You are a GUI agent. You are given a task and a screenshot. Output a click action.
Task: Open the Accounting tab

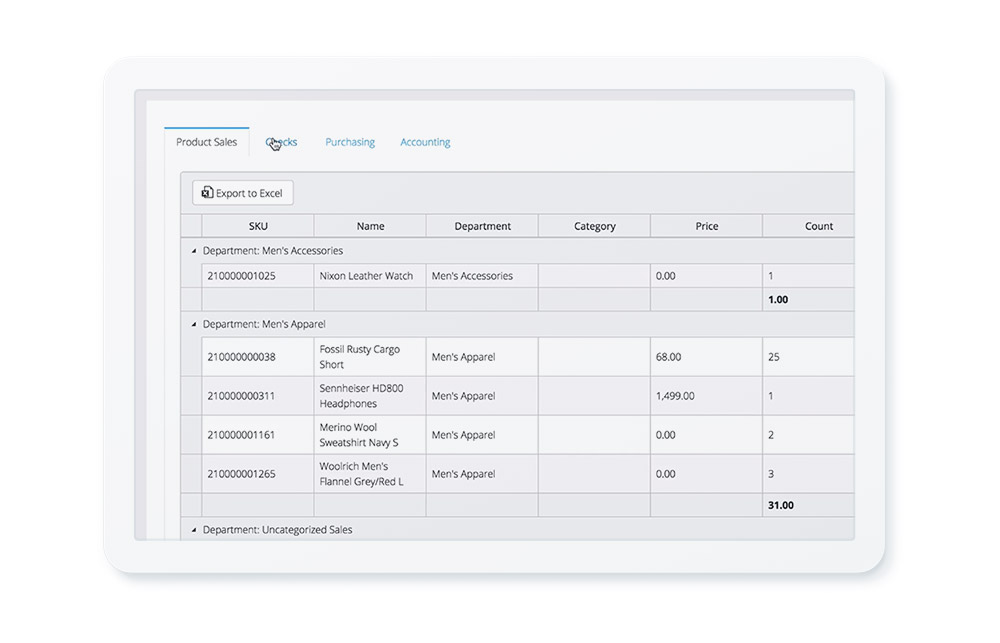[x=425, y=142]
